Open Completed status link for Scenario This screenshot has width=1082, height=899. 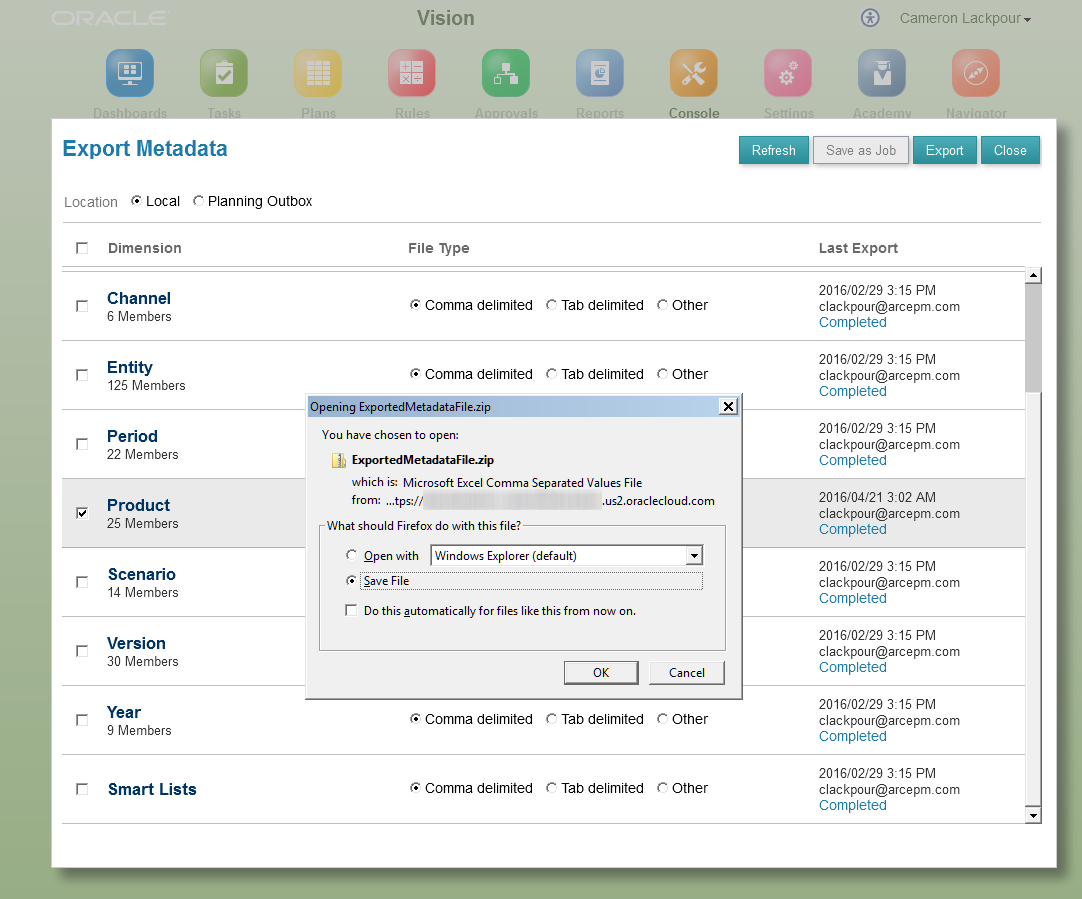click(852, 598)
